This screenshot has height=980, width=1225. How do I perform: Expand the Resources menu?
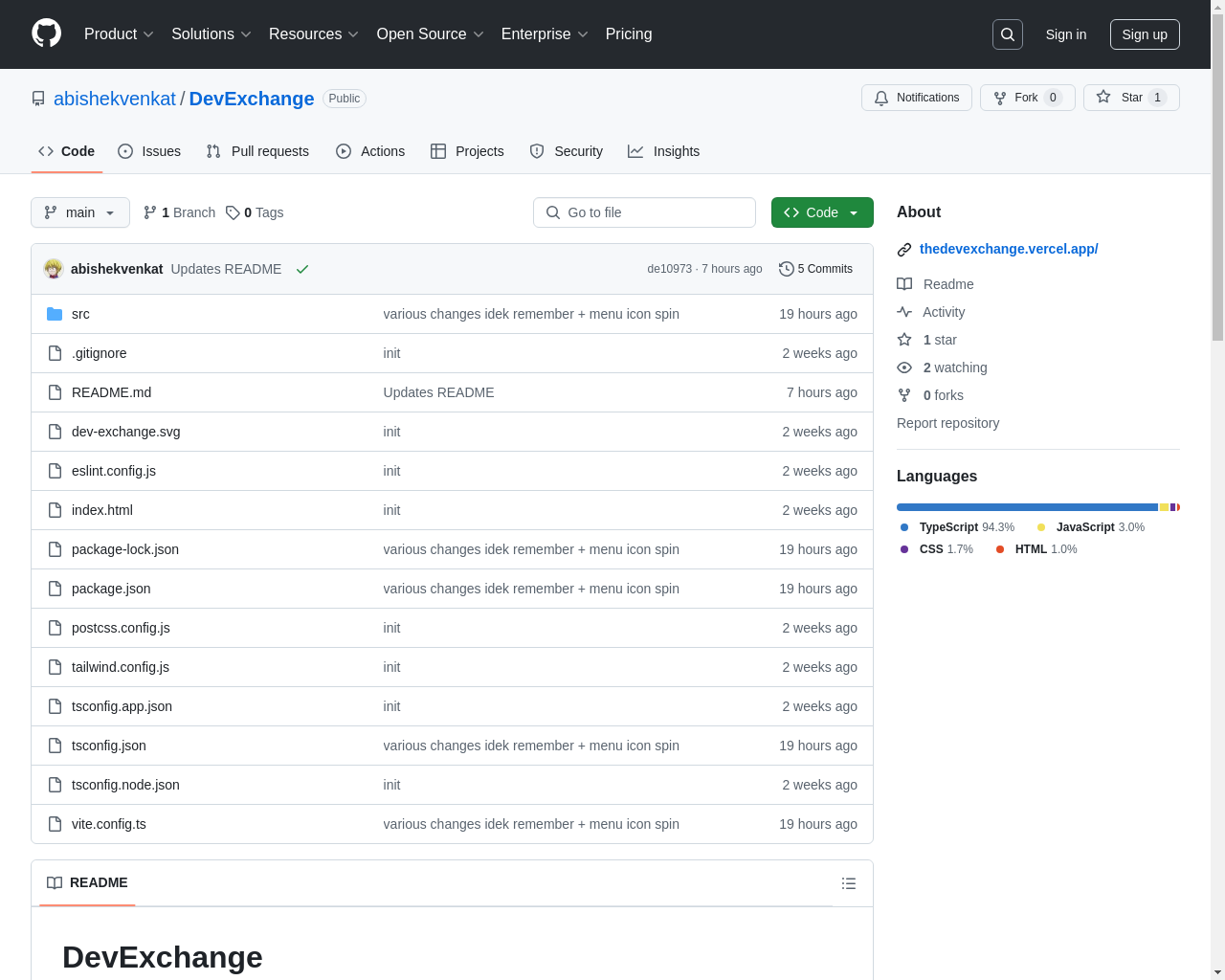pyautogui.click(x=314, y=33)
